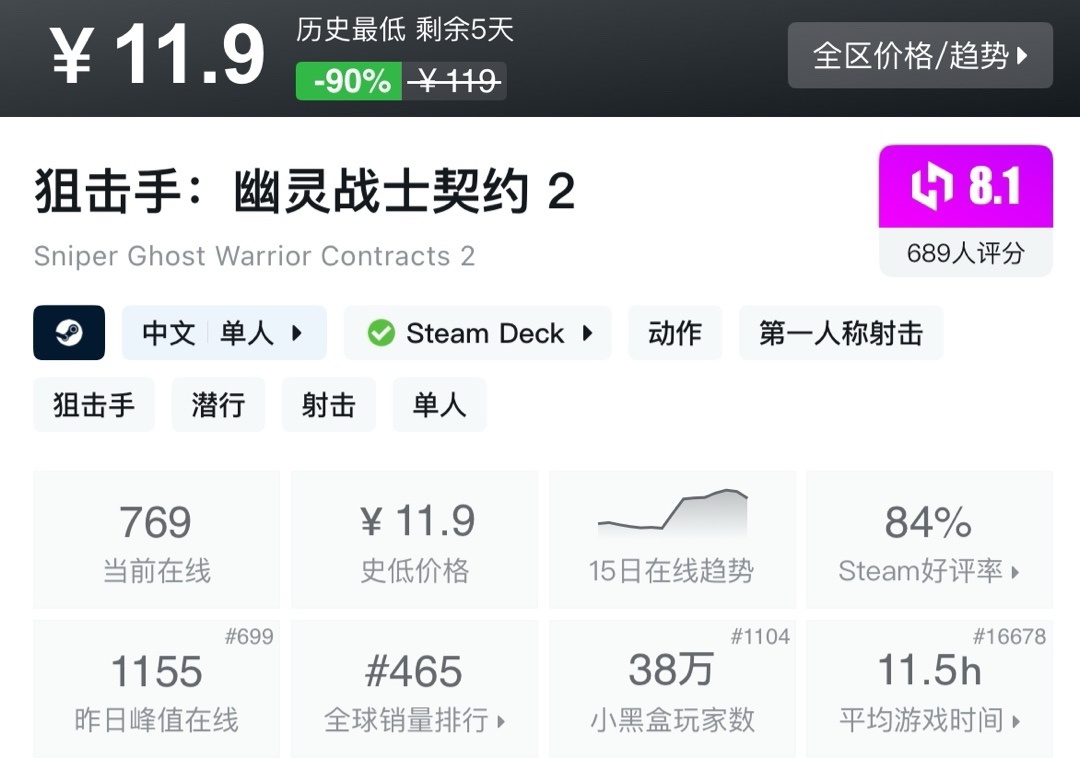Open 全区价格/趋势 regional price trends
The image size is (1080, 758).
click(x=920, y=56)
